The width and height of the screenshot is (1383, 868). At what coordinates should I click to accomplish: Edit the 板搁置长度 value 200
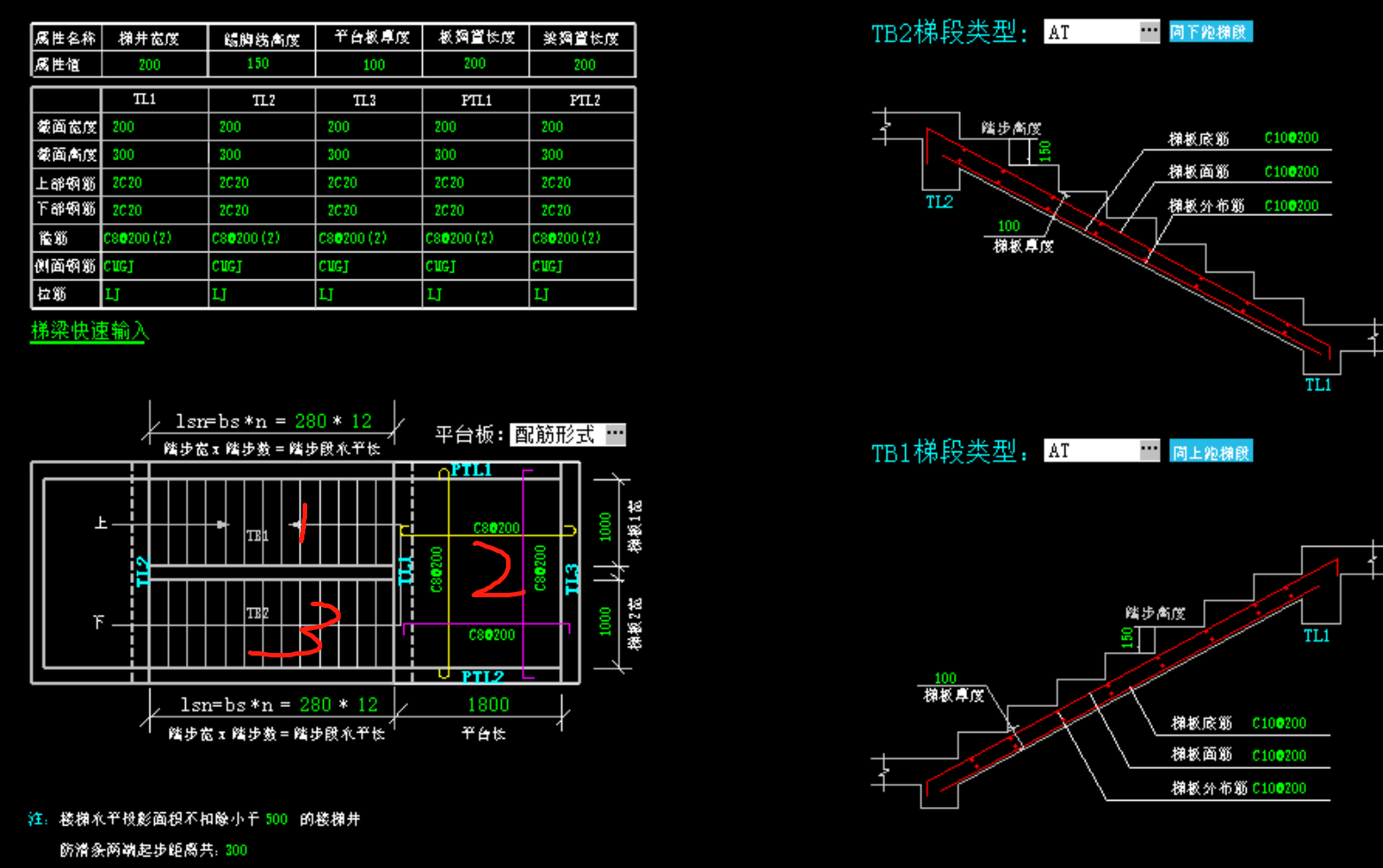[x=474, y=64]
